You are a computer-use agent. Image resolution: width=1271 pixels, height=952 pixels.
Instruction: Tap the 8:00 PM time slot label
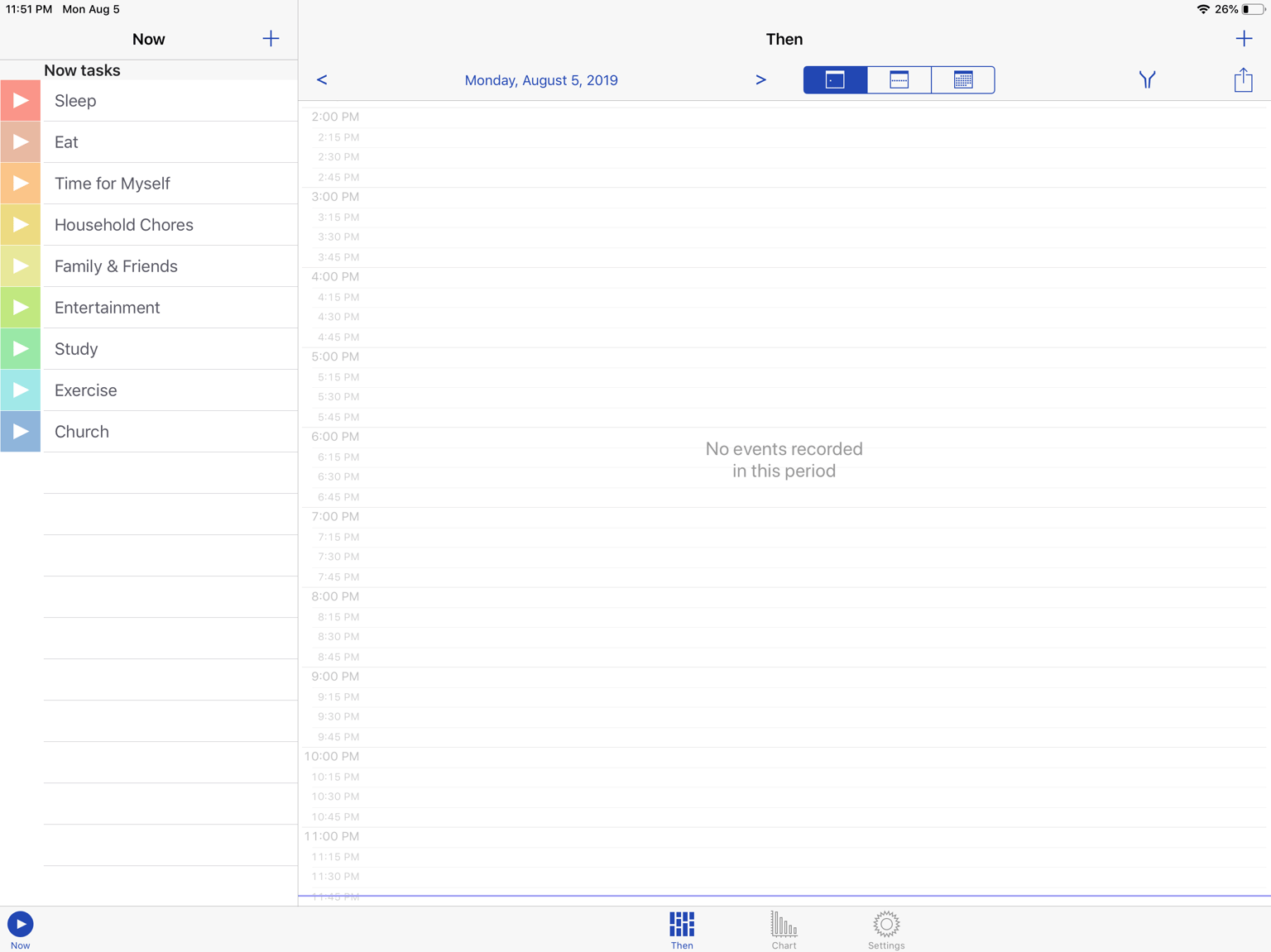coord(335,596)
